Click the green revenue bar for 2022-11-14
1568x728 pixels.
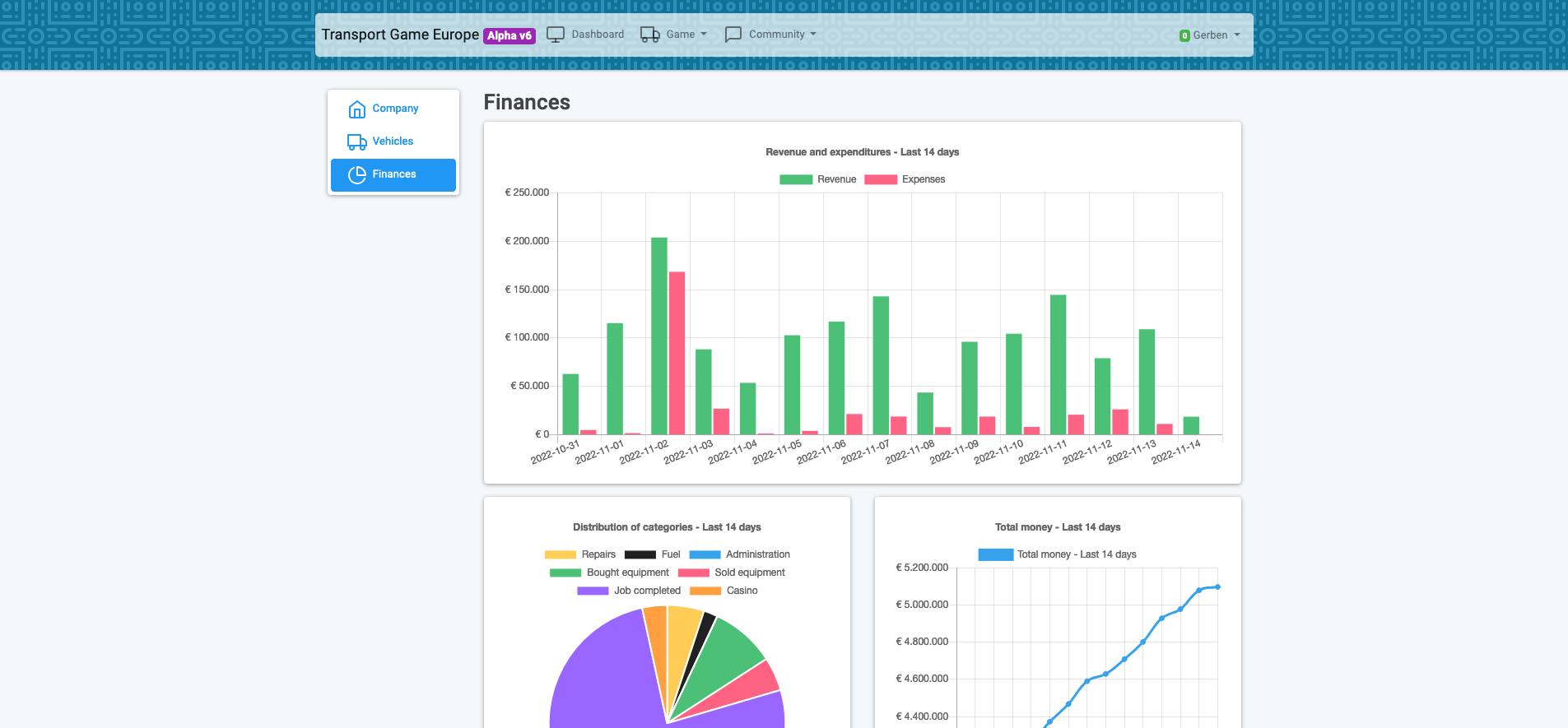(x=1191, y=425)
